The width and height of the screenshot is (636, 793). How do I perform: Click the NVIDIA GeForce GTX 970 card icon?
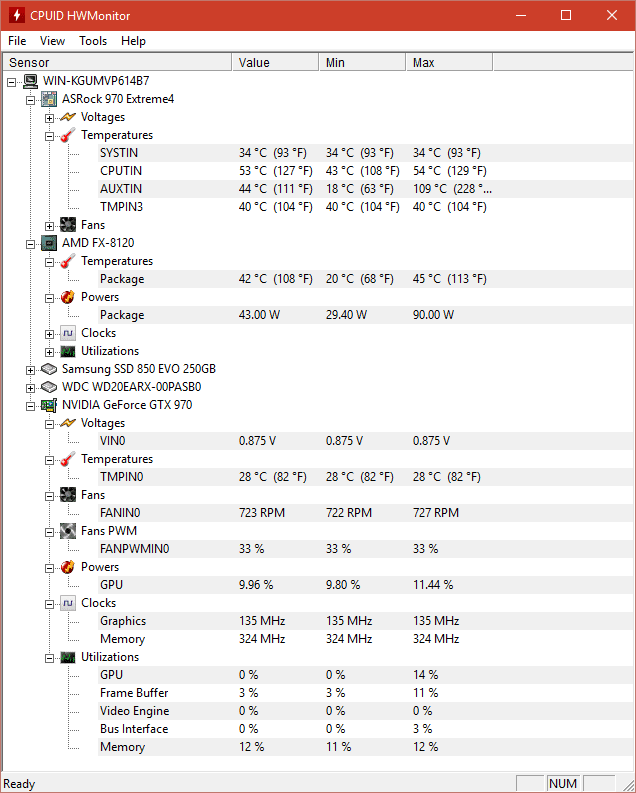49,405
